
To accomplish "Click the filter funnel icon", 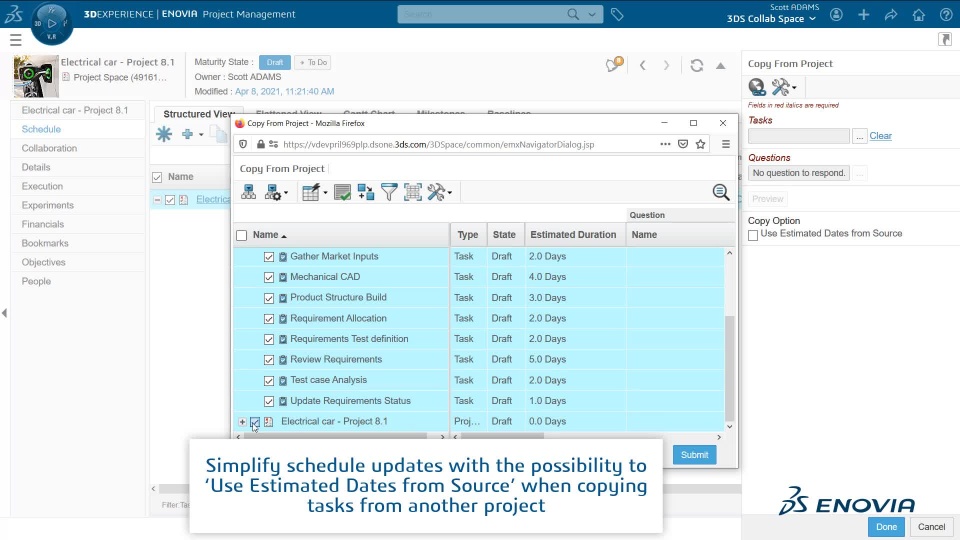I will click(x=389, y=192).
